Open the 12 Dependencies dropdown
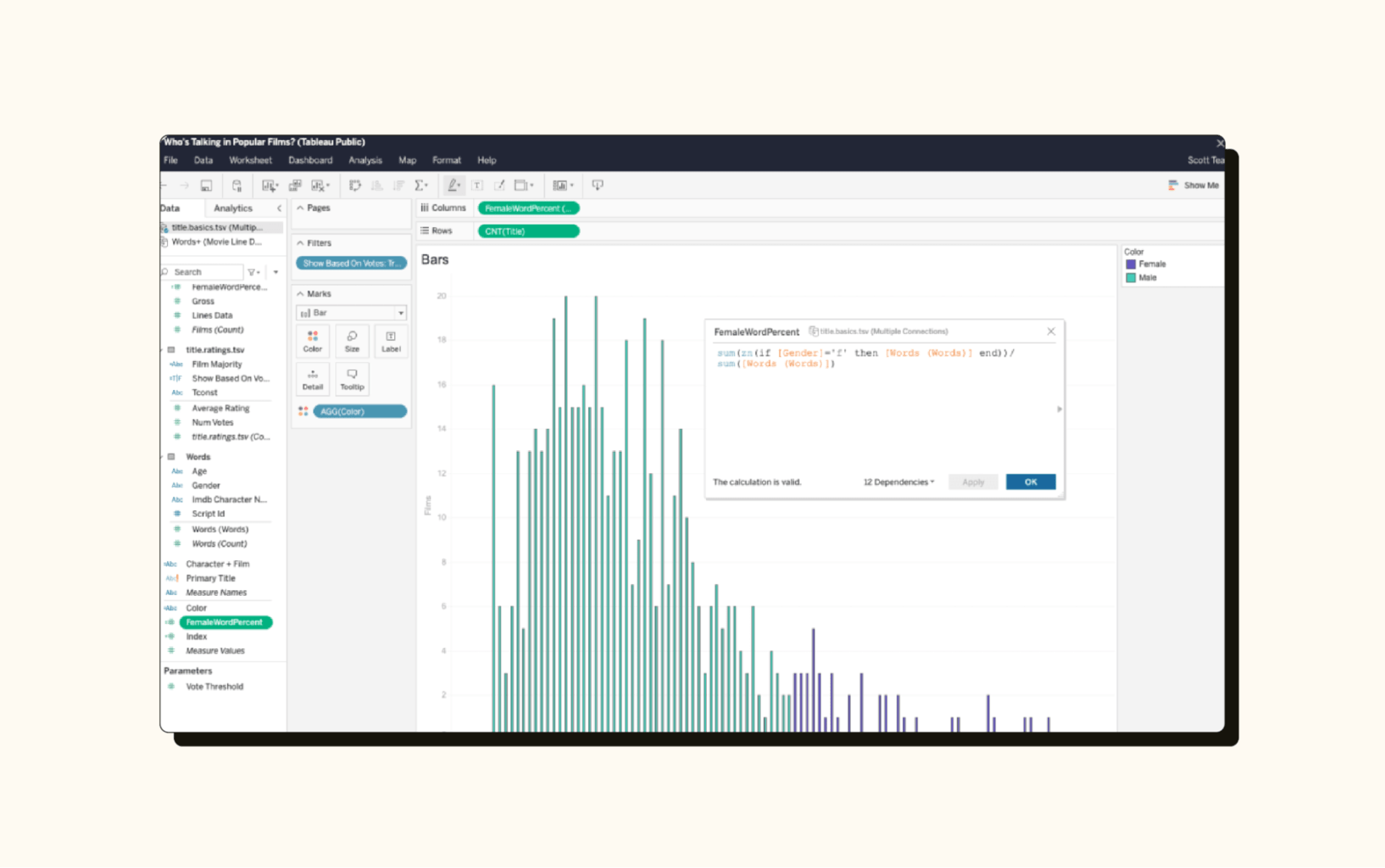 tap(897, 481)
